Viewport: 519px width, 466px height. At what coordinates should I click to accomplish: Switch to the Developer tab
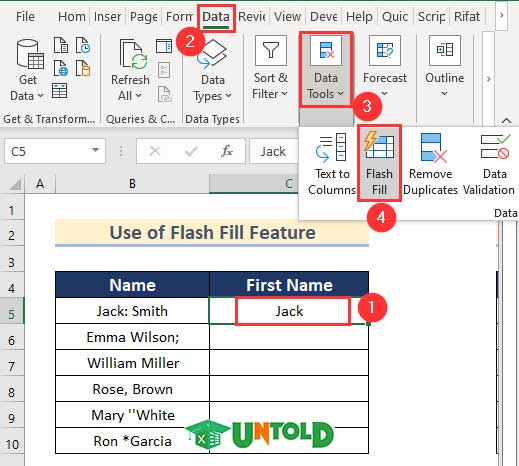click(x=324, y=16)
